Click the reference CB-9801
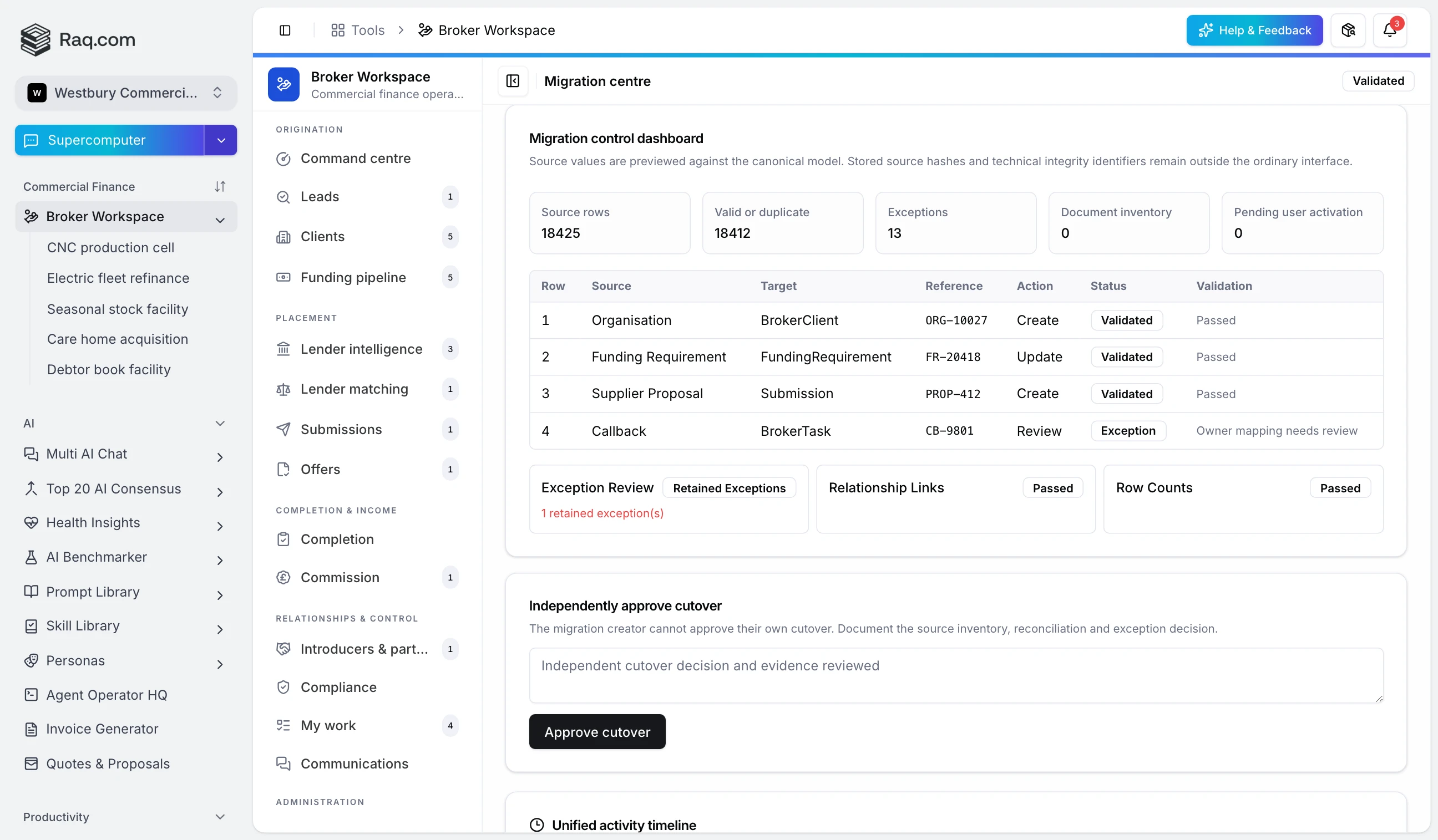 (x=950, y=431)
